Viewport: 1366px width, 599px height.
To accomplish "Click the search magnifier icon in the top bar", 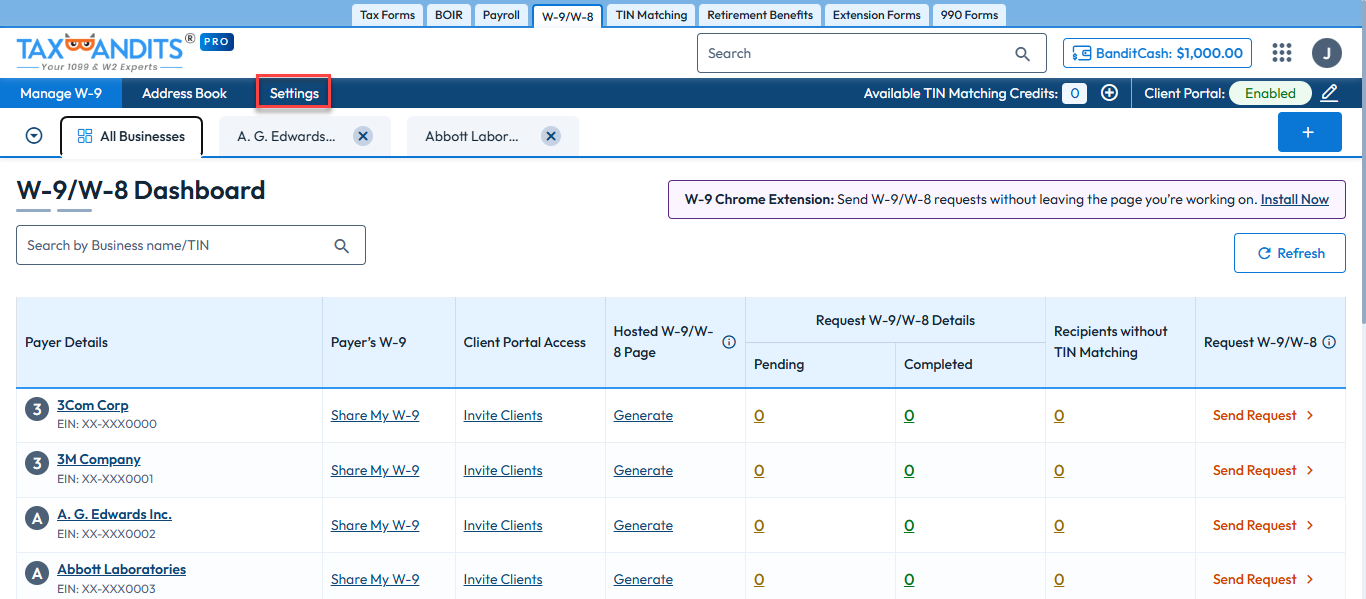I will [x=1022, y=54].
